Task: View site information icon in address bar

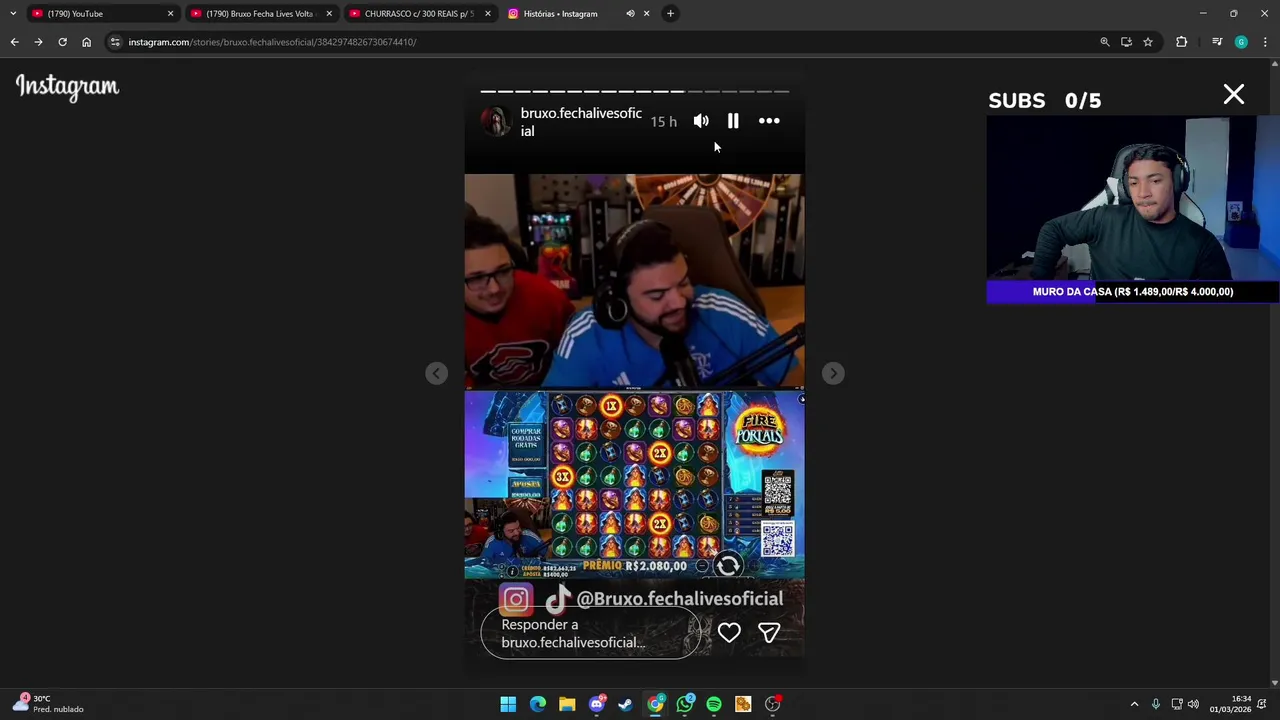Action: [x=115, y=42]
